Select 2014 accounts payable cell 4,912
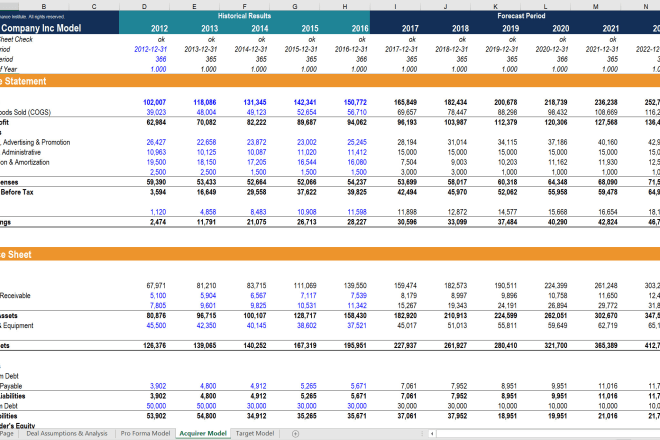660x440 pixels. coord(258,386)
